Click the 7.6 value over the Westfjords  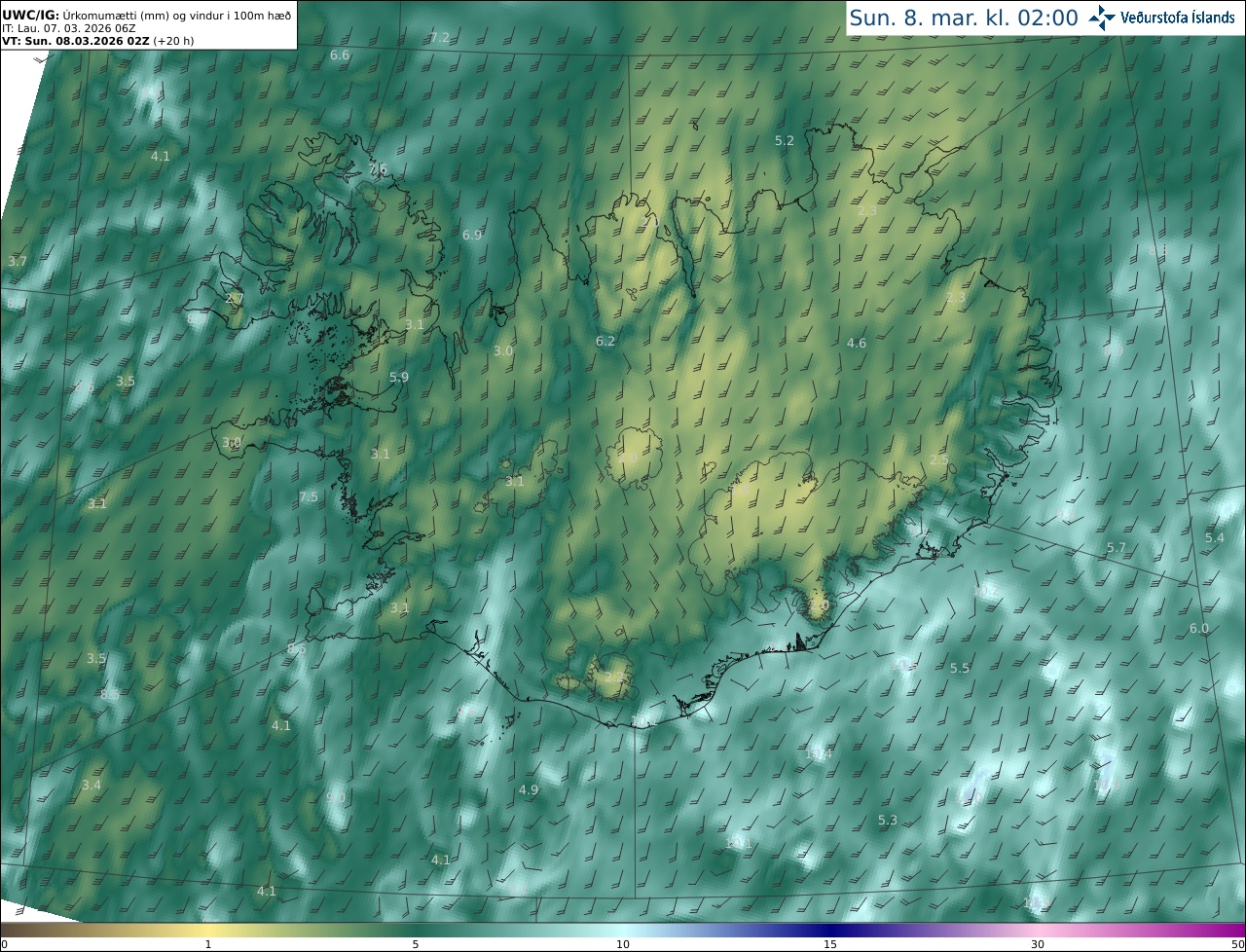pyautogui.click(x=378, y=168)
